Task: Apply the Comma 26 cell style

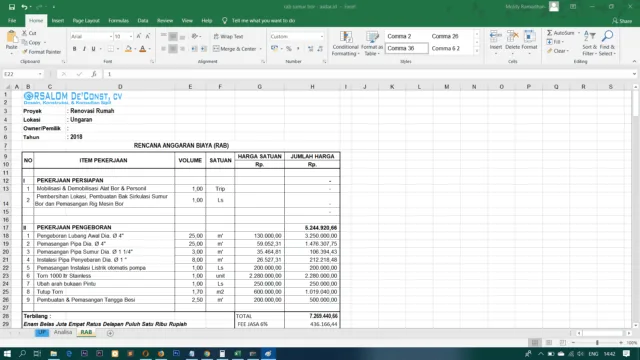Action: pyautogui.click(x=451, y=36)
